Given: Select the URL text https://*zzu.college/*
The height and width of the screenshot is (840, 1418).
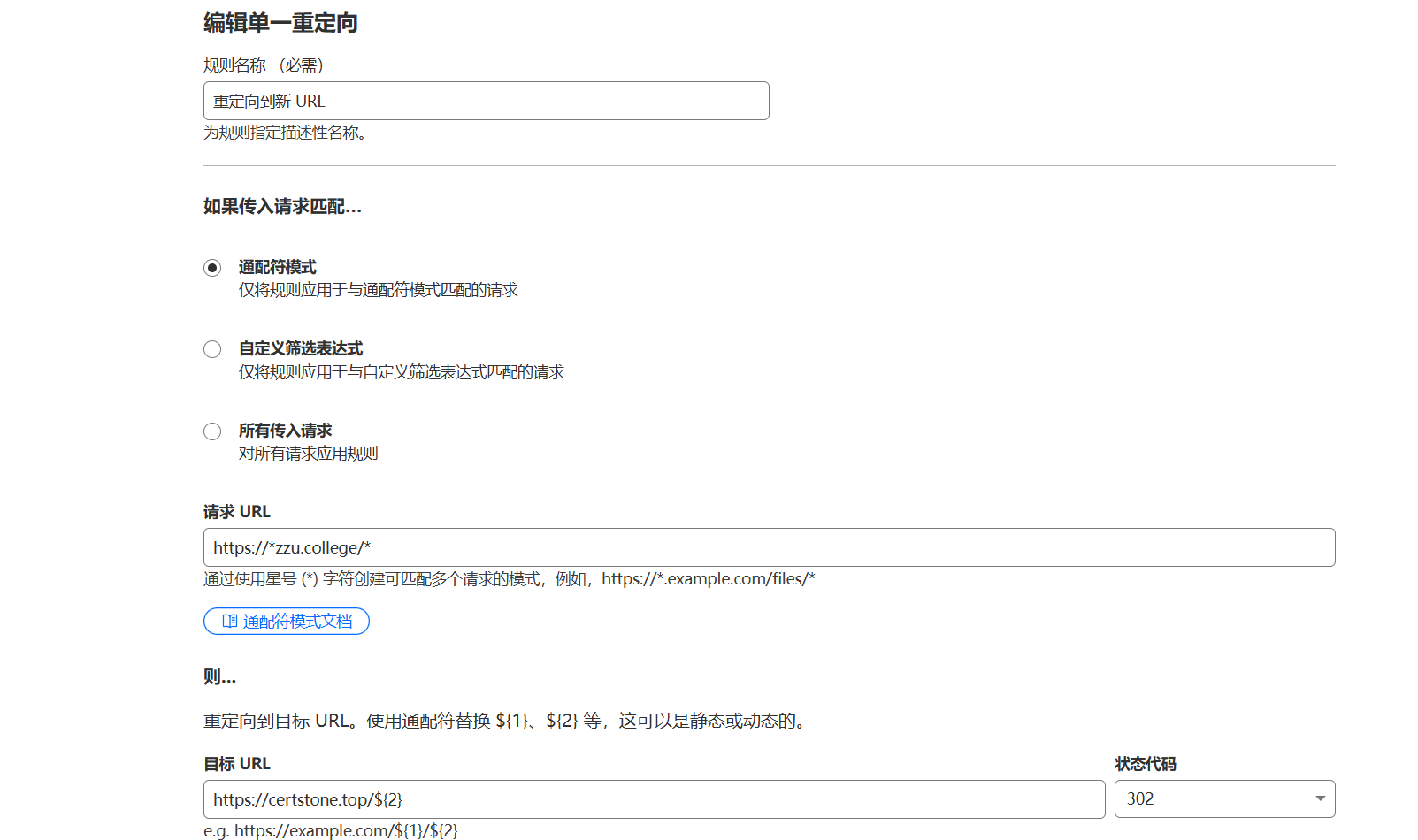Looking at the screenshot, I should click(291, 547).
